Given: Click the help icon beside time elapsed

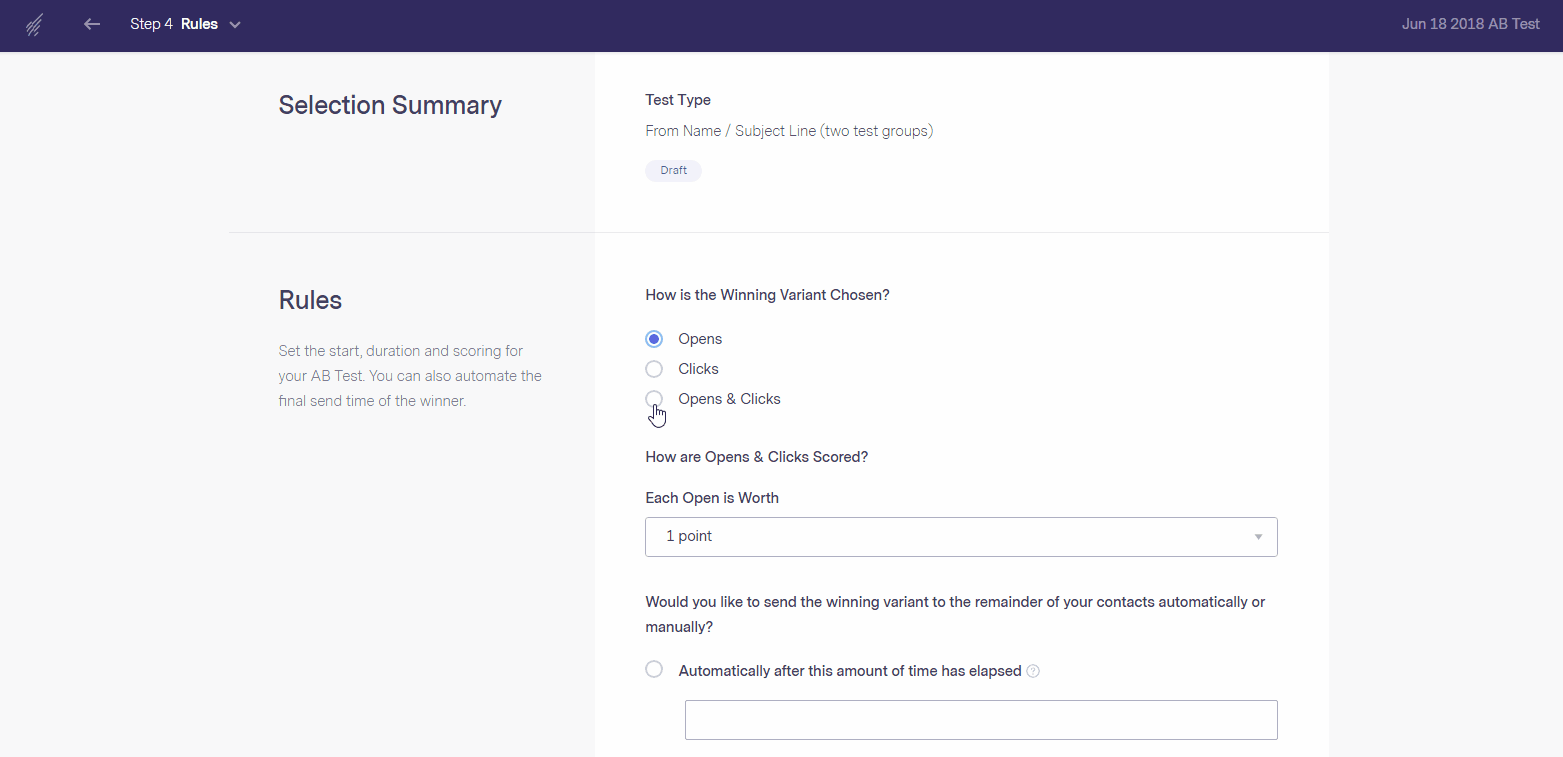Looking at the screenshot, I should click(x=1033, y=671).
